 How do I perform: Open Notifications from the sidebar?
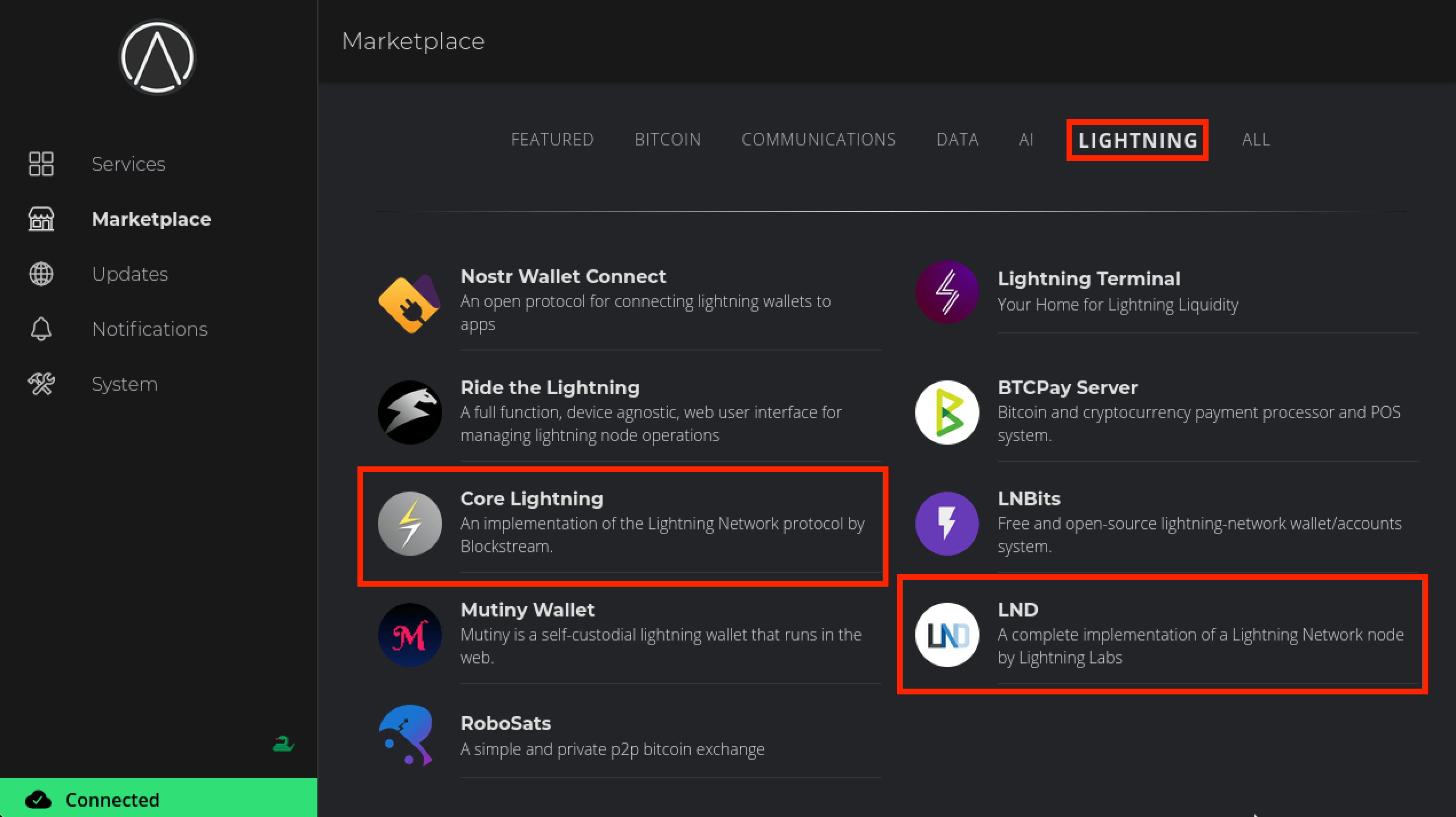pos(149,329)
